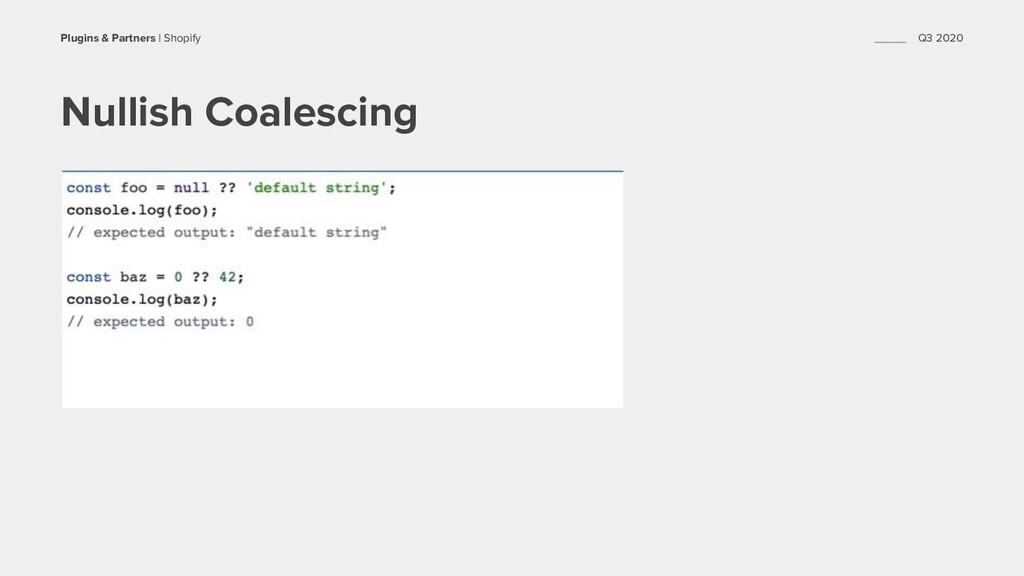This screenshot has width=1024, height=576.
Task: Click the green 'default string' literal
Action: [317, 188]
